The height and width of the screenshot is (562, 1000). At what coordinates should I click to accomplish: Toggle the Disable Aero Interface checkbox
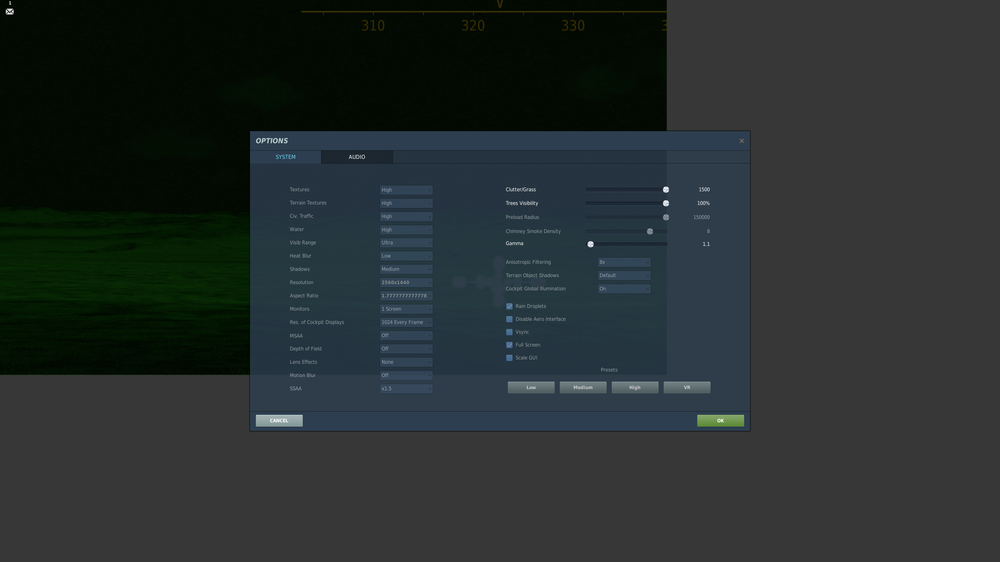[x=509, y=319]
